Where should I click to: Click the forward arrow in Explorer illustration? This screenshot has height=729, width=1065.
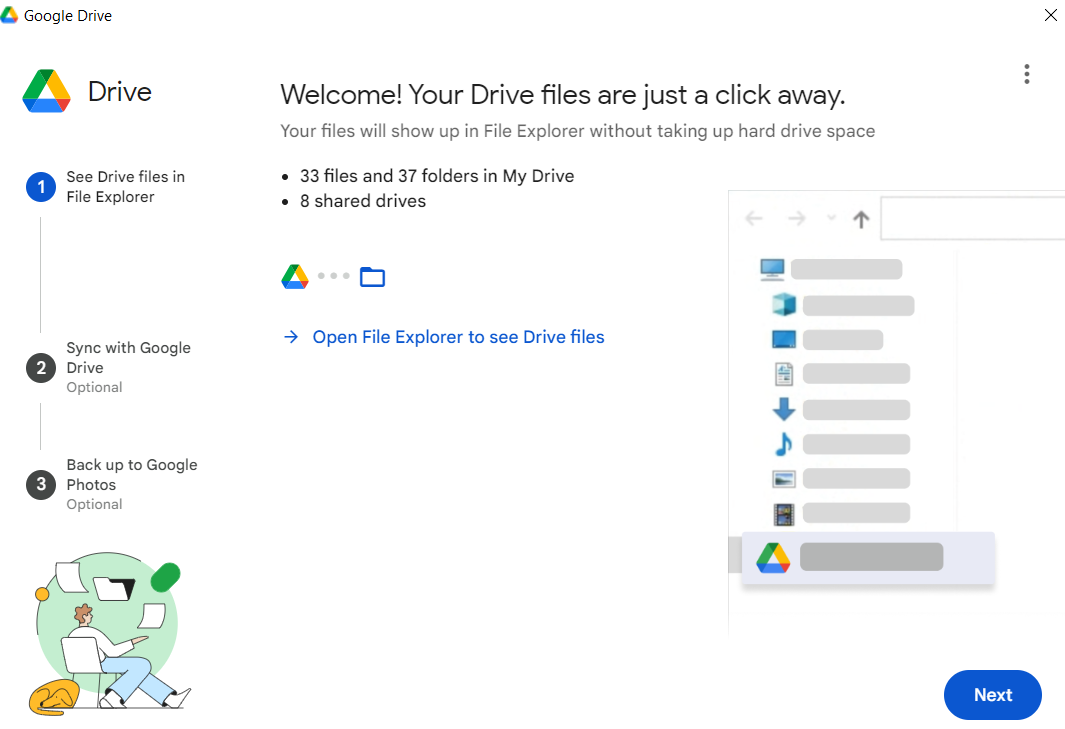(x=796, y=218)
